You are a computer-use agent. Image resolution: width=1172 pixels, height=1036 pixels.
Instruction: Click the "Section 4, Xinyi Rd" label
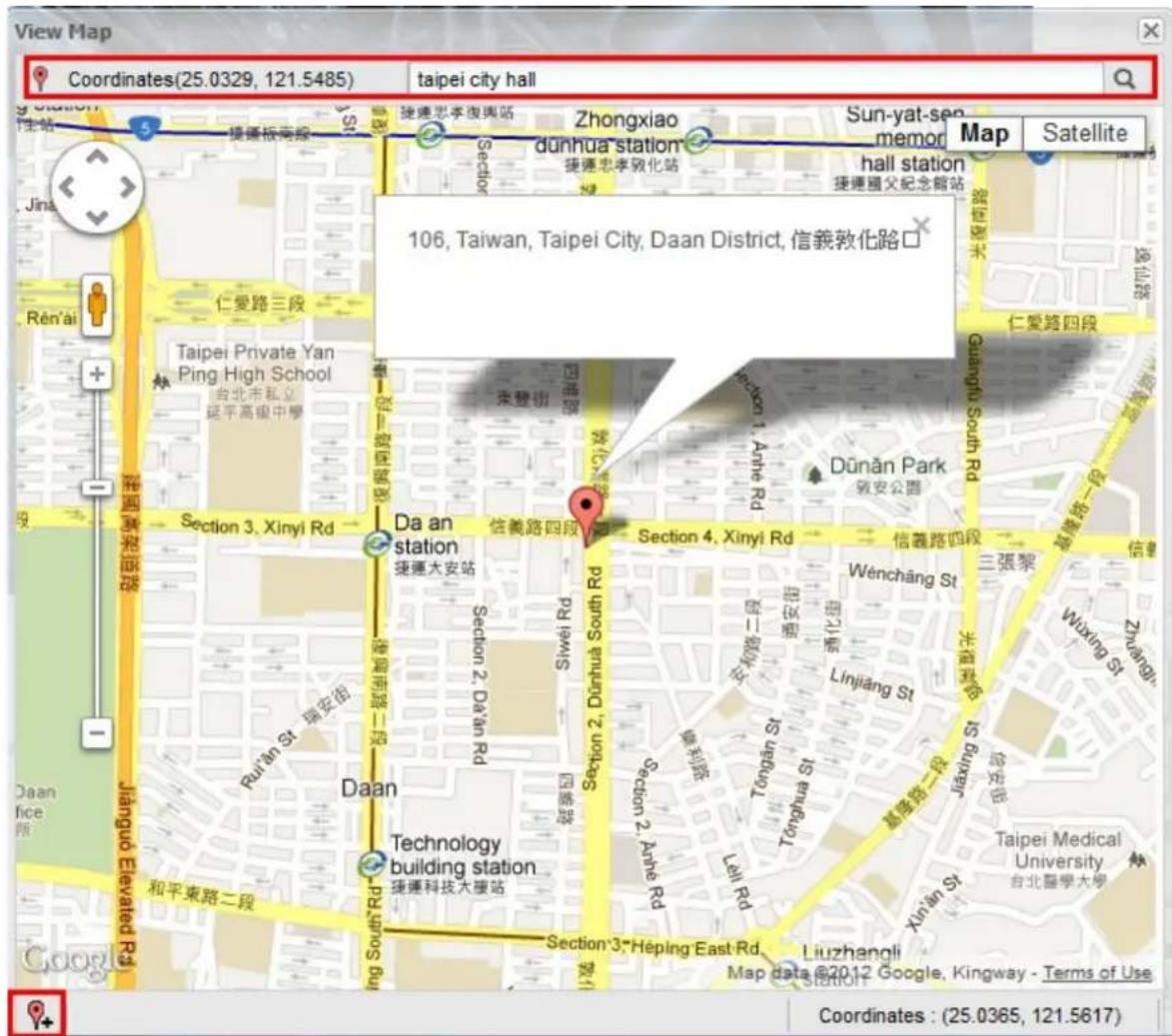coord(715,536)
